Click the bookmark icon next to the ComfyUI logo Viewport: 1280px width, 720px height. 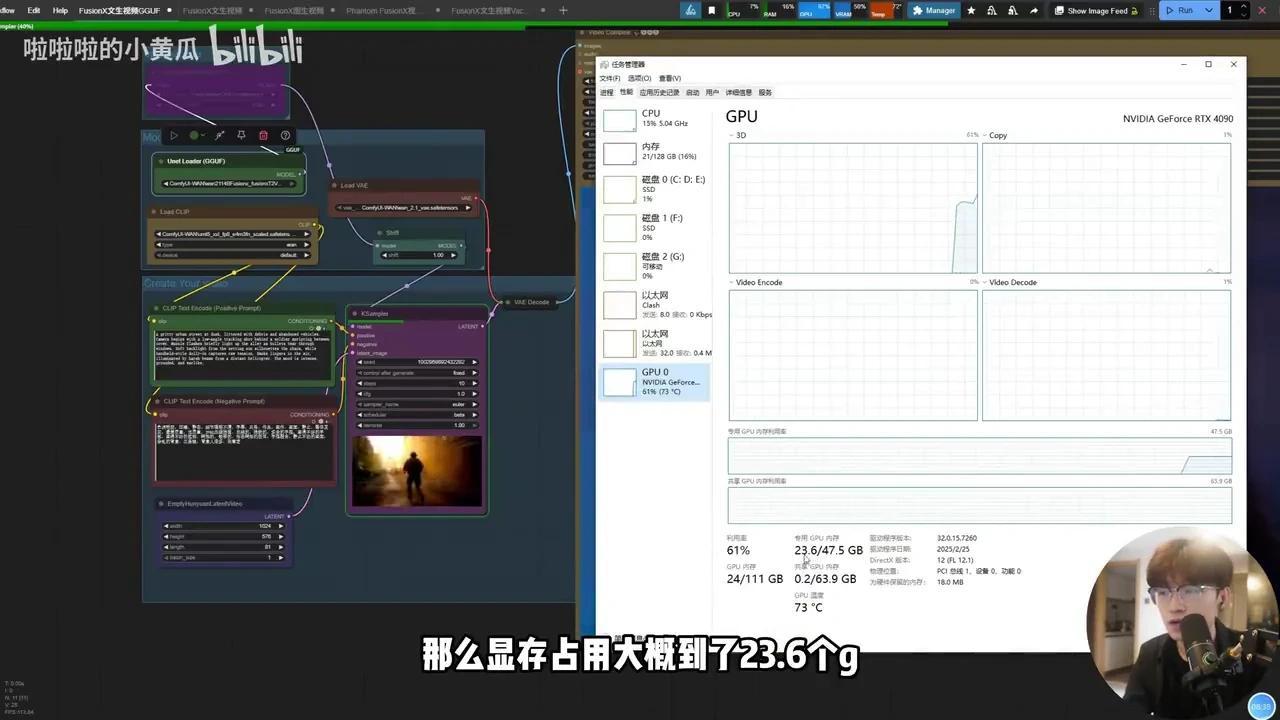pos(710,10)
